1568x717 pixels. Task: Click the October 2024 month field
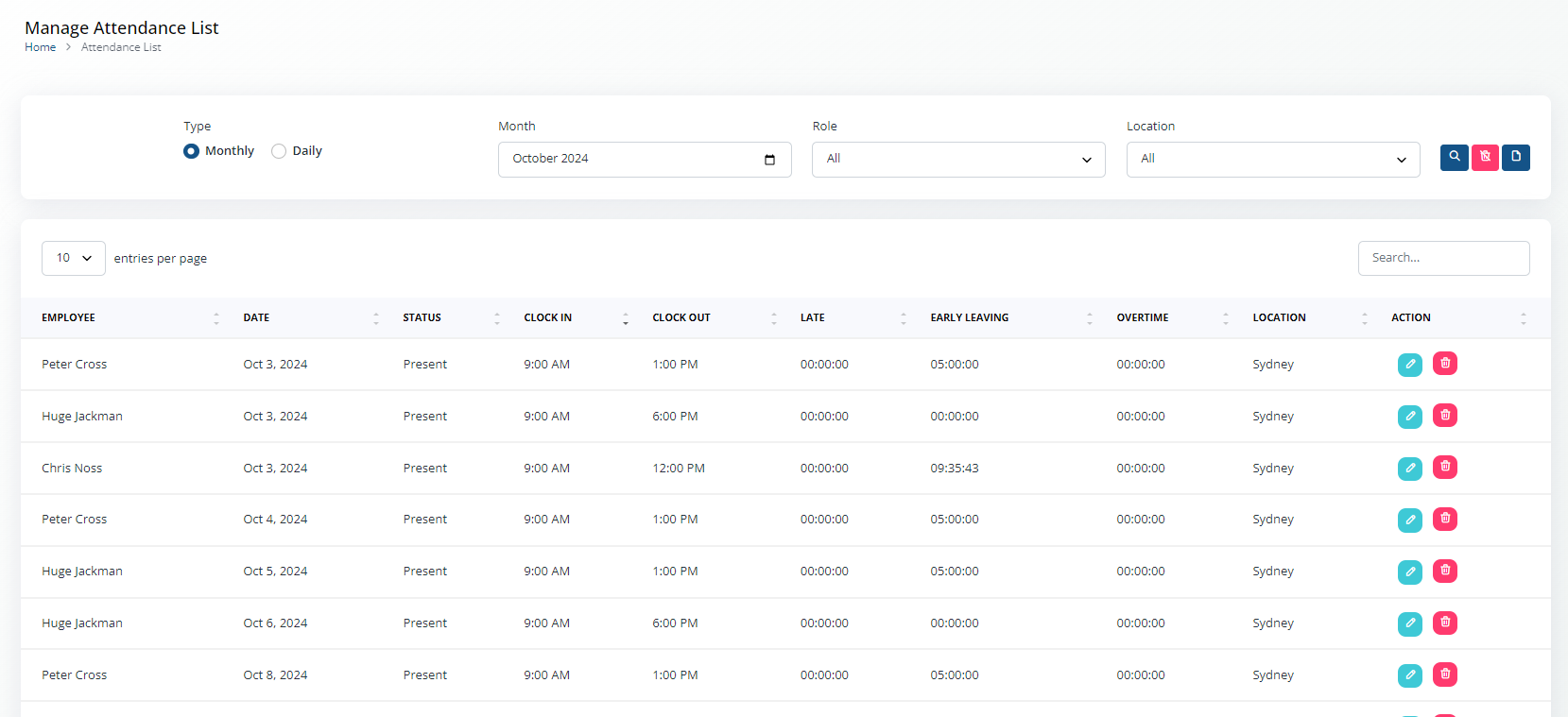click(645, 160)
